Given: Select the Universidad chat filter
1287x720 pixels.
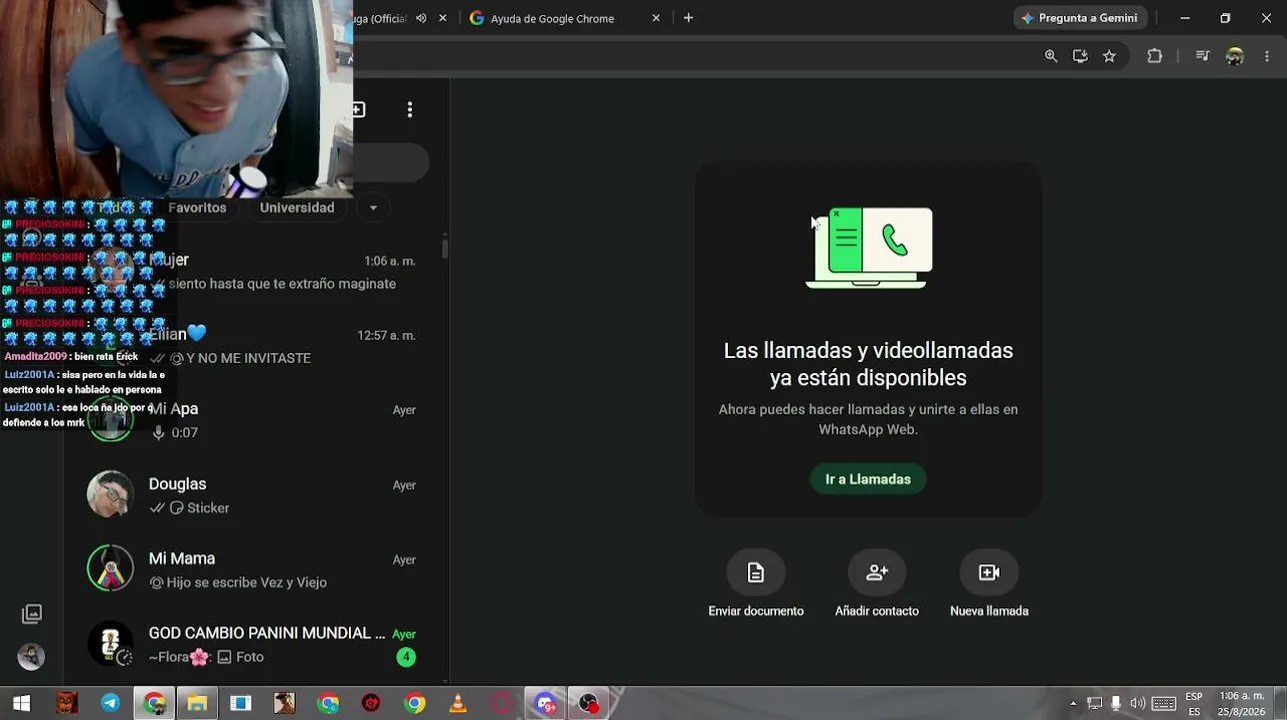Looking at the screenshot, I should (x=297, y=208).
